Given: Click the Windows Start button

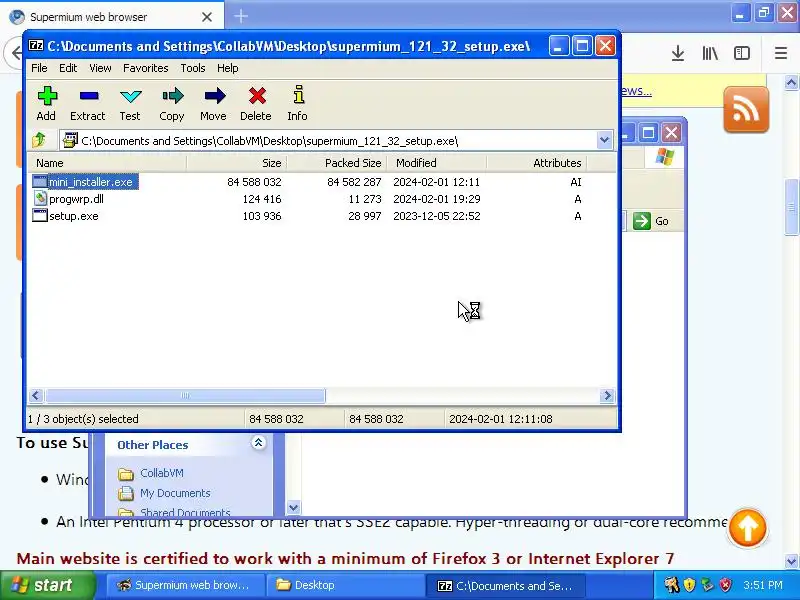Looking at the screenshot, I should pos(47,585).
